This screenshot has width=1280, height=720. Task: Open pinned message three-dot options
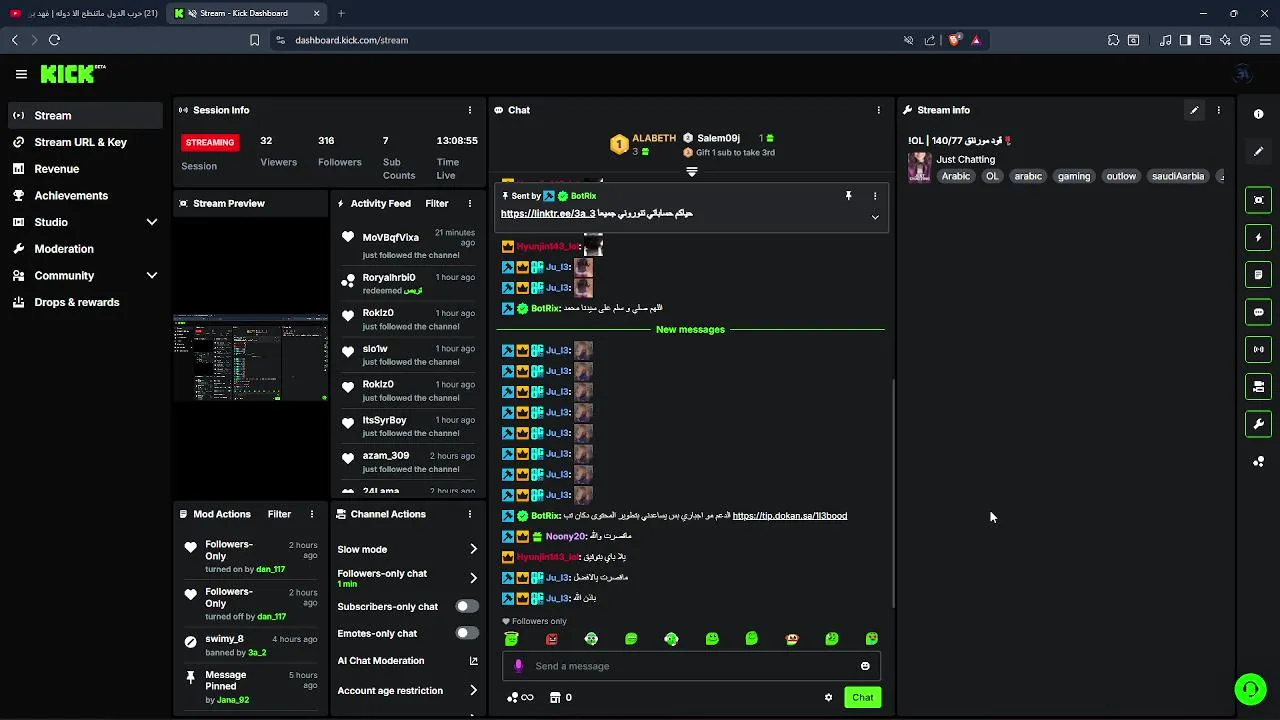[x=875, y=196]
